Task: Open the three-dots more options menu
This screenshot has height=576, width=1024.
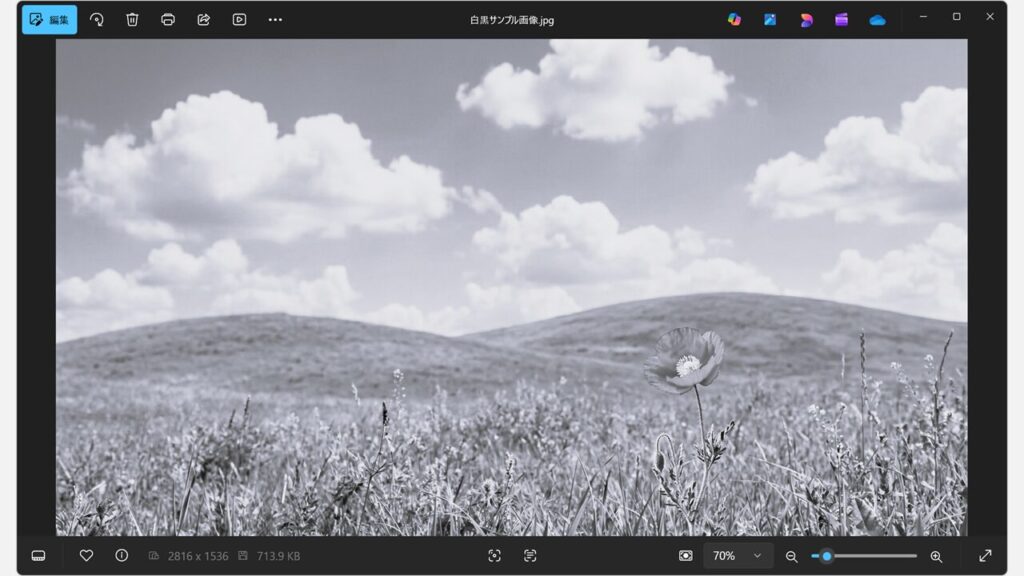Action: 275,19
